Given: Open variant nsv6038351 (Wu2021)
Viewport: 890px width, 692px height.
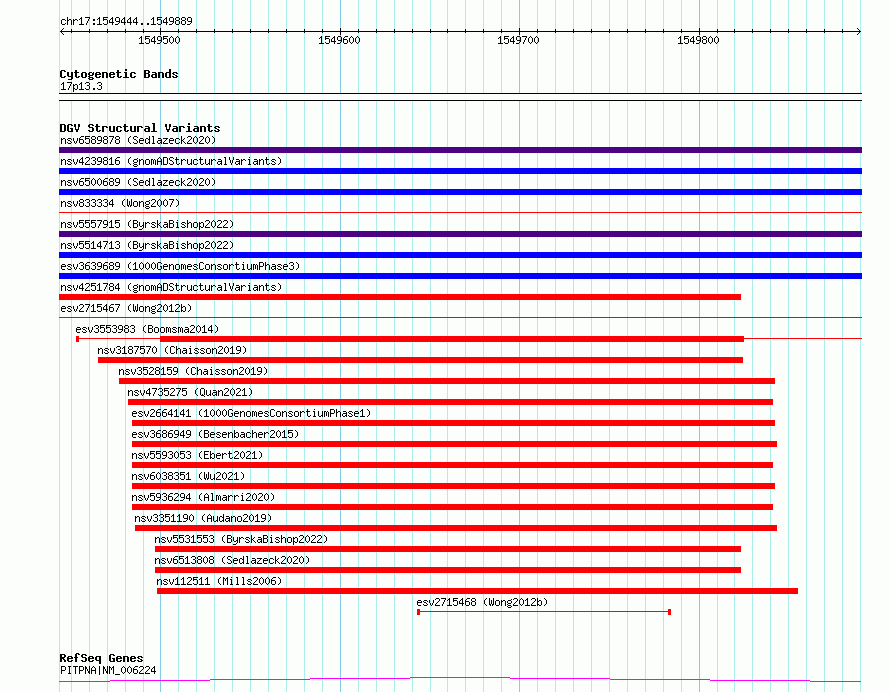Looking at the screenshot, I should 188,476.
